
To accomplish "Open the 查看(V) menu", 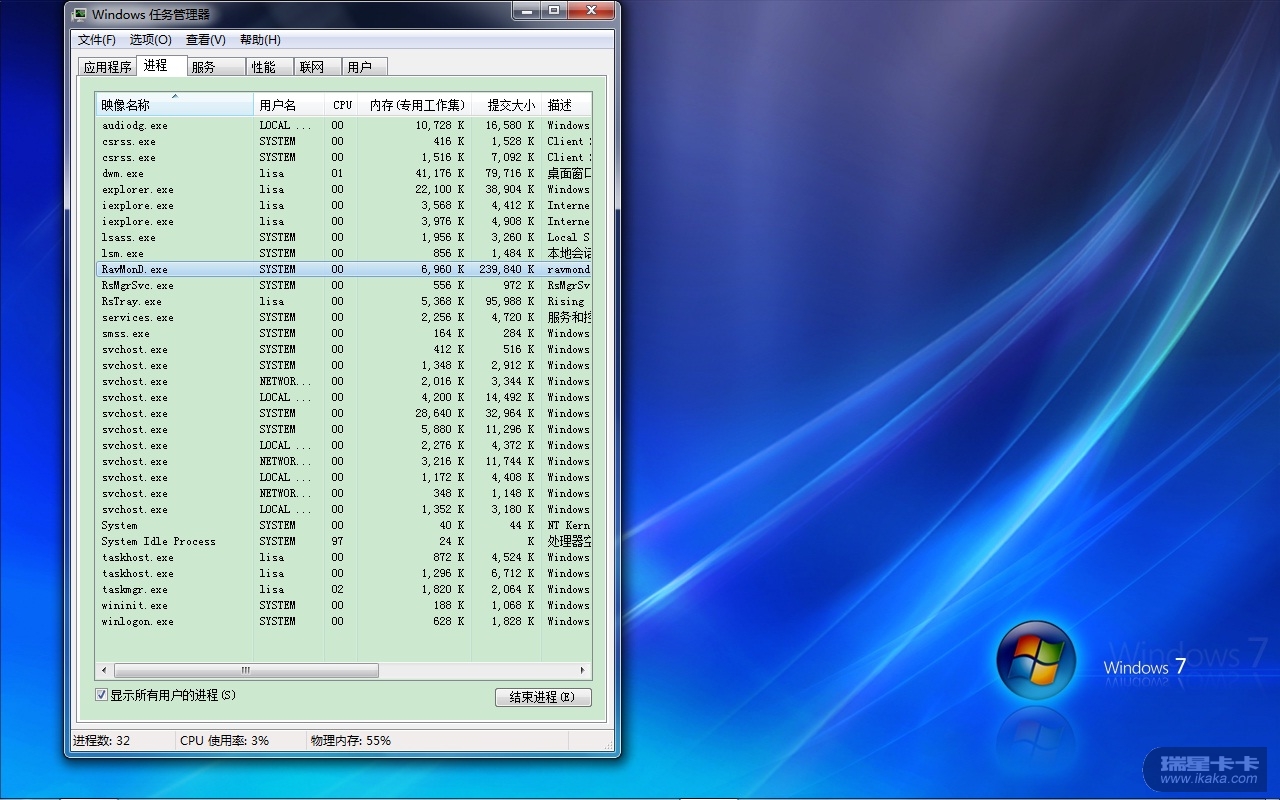I will pos(205,40).
